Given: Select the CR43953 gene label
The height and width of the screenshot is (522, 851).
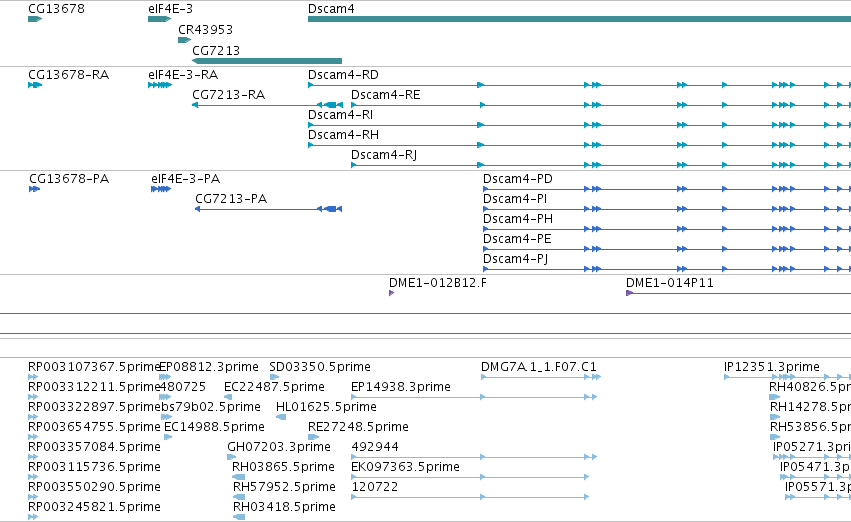Looking at the screenshot, I should pos(205,29).
